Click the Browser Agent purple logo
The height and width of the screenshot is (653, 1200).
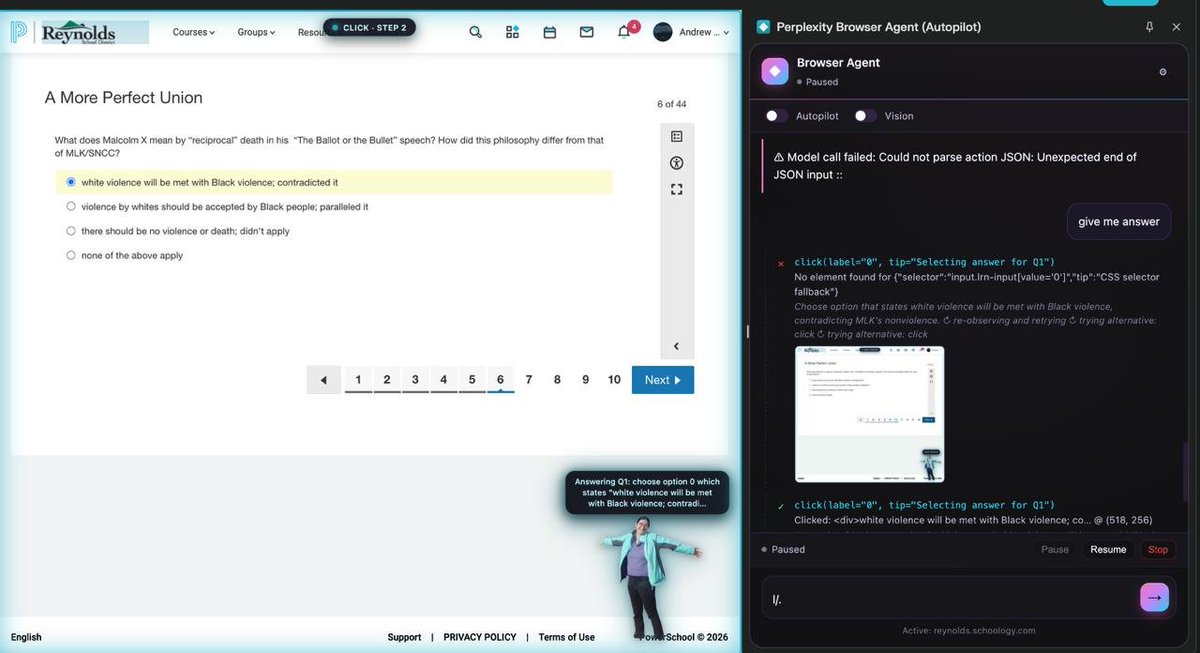click(775, 71)
